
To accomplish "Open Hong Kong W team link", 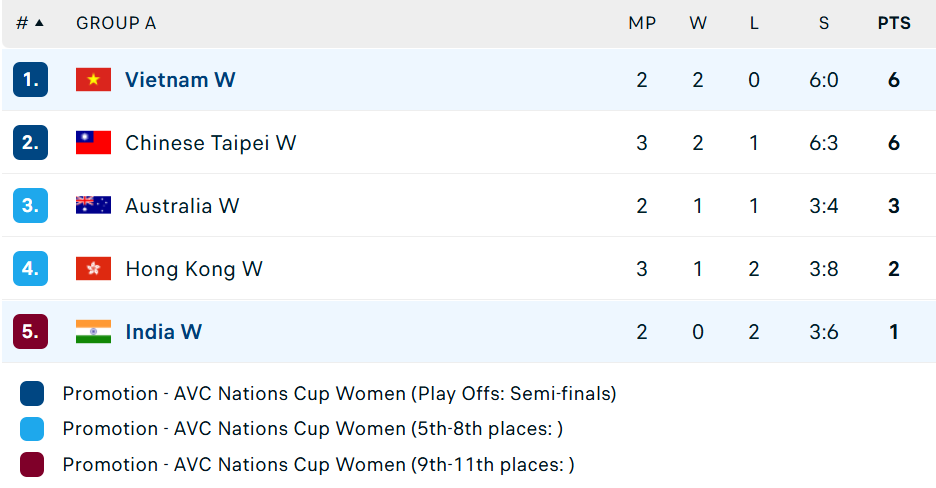I will pos(194,269).
